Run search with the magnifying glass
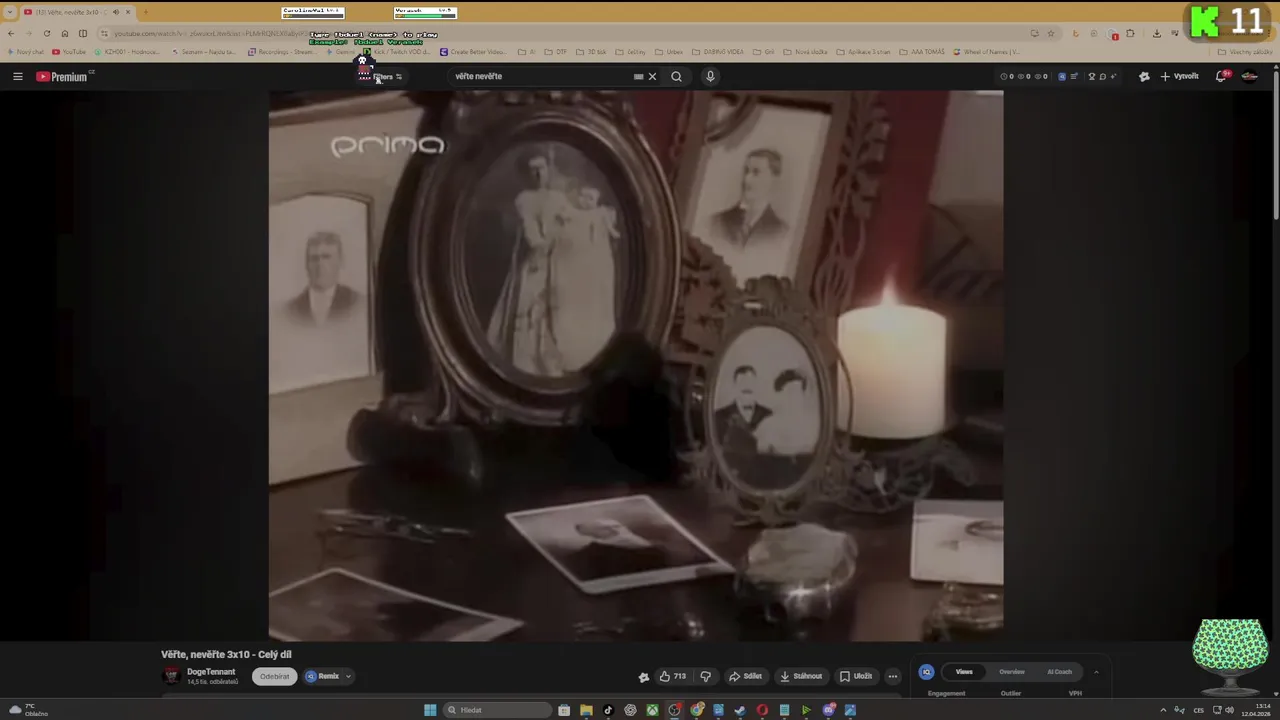The width and height of the screenshot is (1280, 720). pos(677,76)
